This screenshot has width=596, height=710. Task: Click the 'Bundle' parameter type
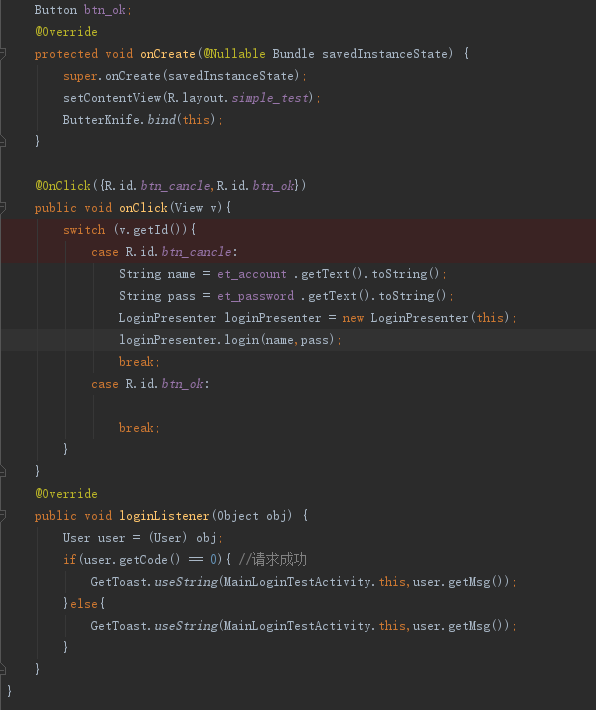click(x=293, y=54)
